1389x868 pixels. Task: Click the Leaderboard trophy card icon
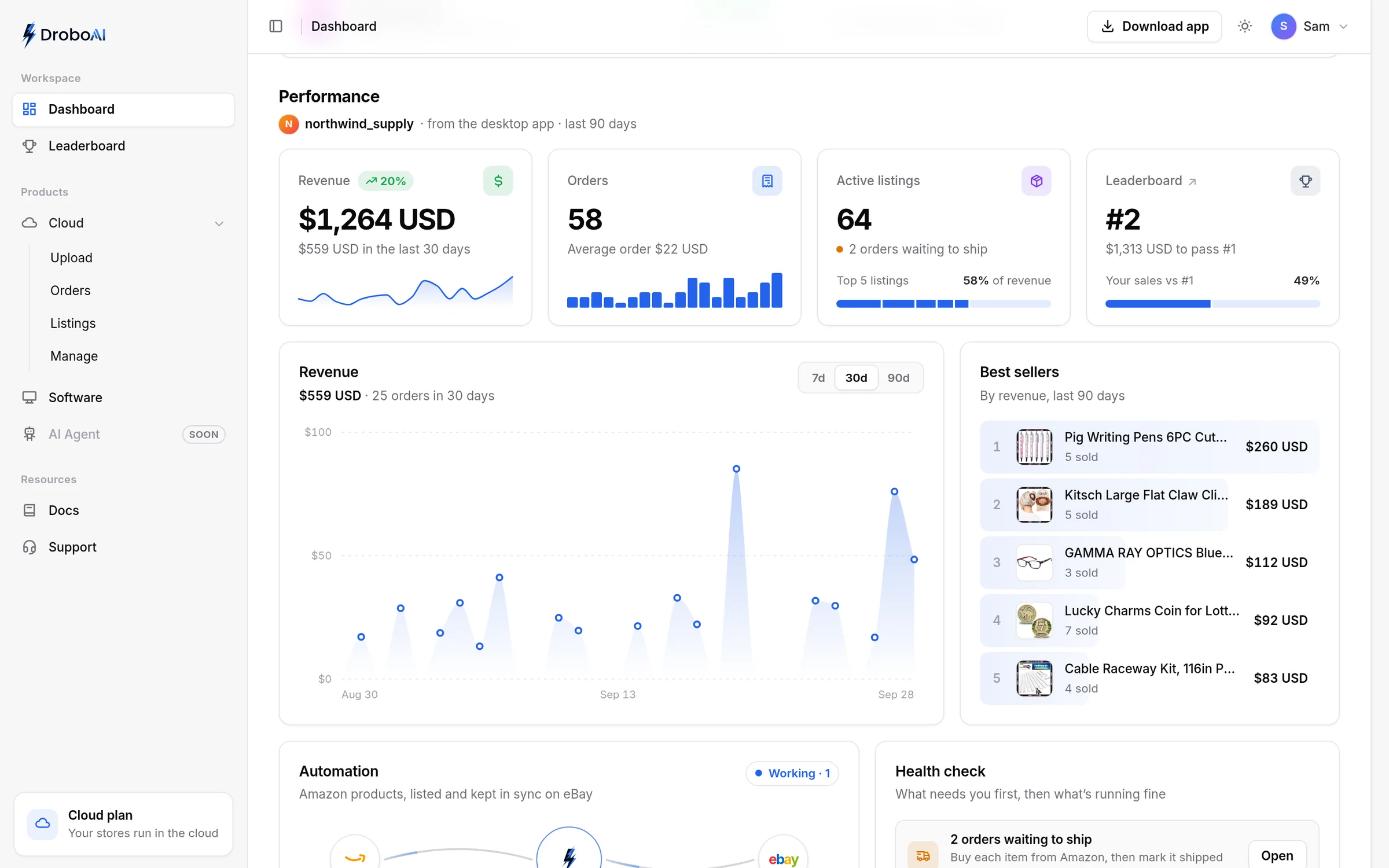(1306, 181)
